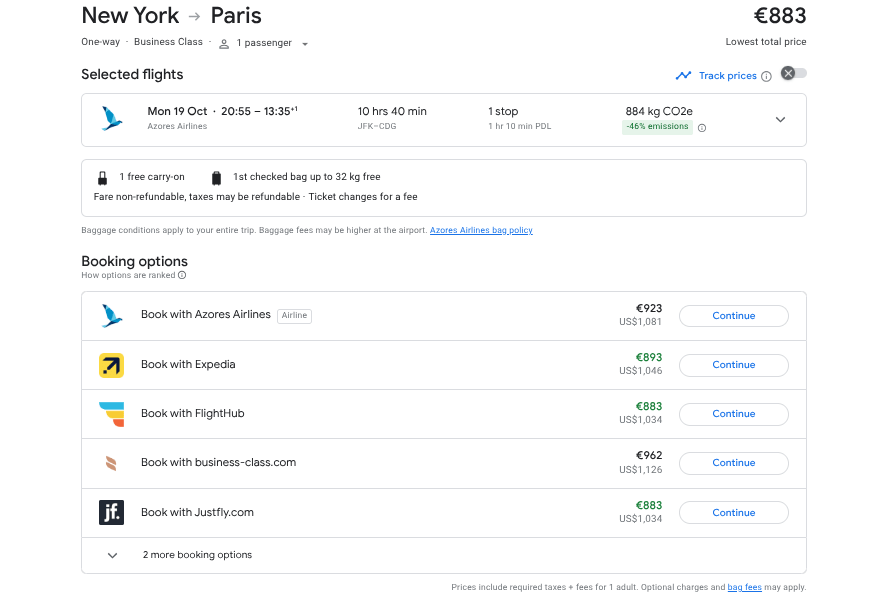
Task: Click the -46% emissions badge
Action: (656, 127)
